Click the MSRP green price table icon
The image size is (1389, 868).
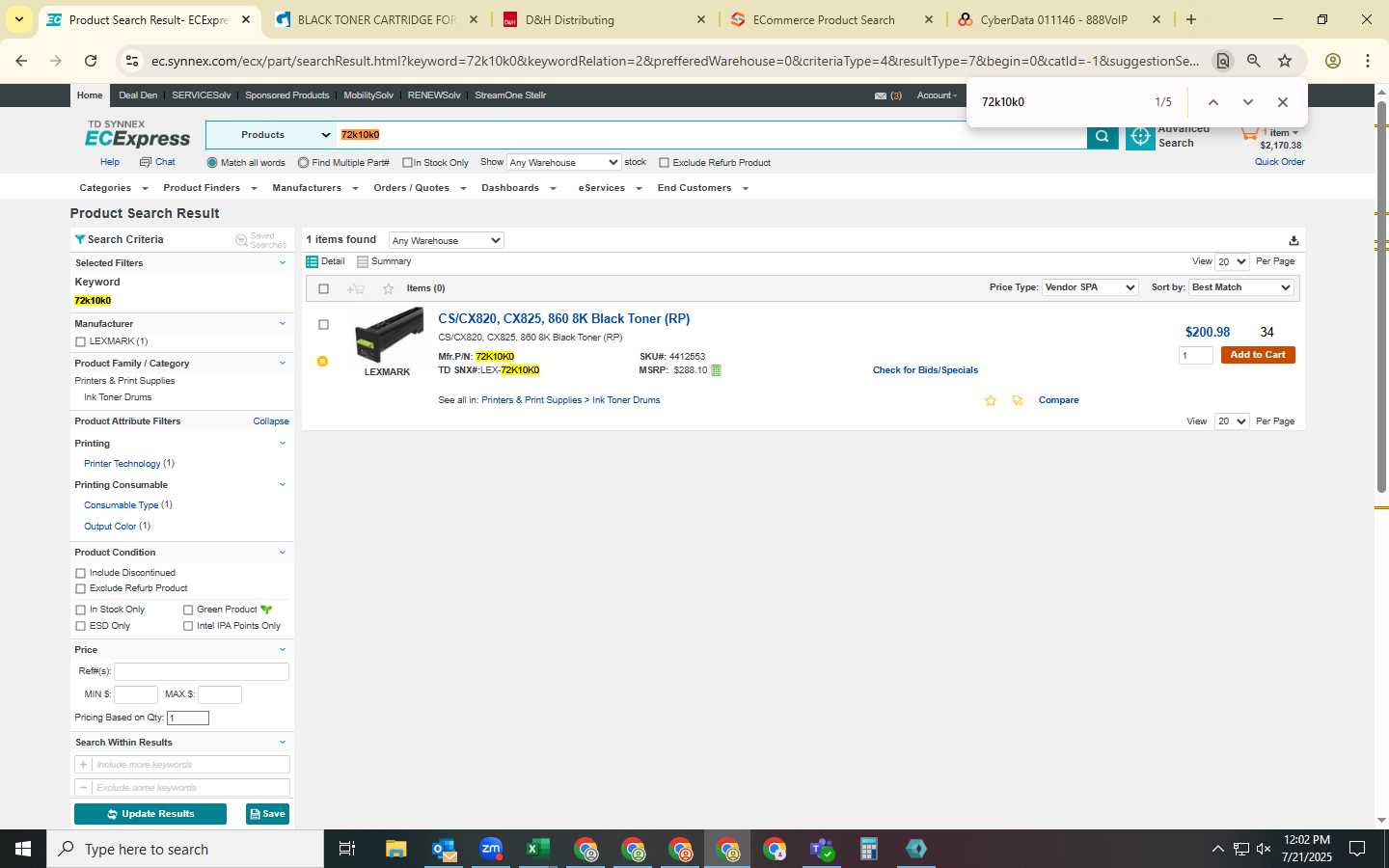pyautogui.click(x=716, y=370)
